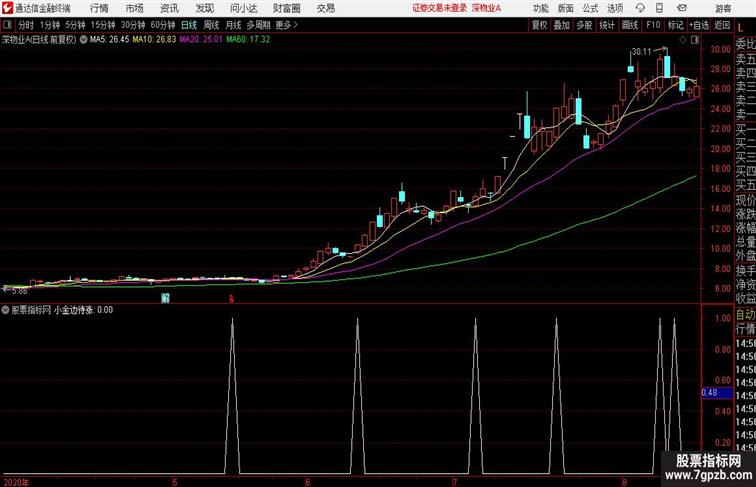This screenshot has width=756, height=487.
Task: Click the blue 0.48 indicator value tag
Action: (x=716, y=392)
